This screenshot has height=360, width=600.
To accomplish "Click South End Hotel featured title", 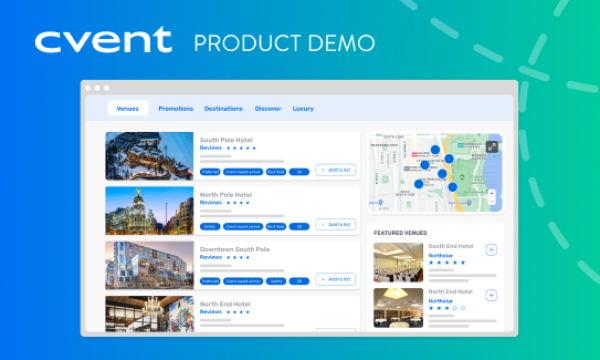I will coord(451,246).
